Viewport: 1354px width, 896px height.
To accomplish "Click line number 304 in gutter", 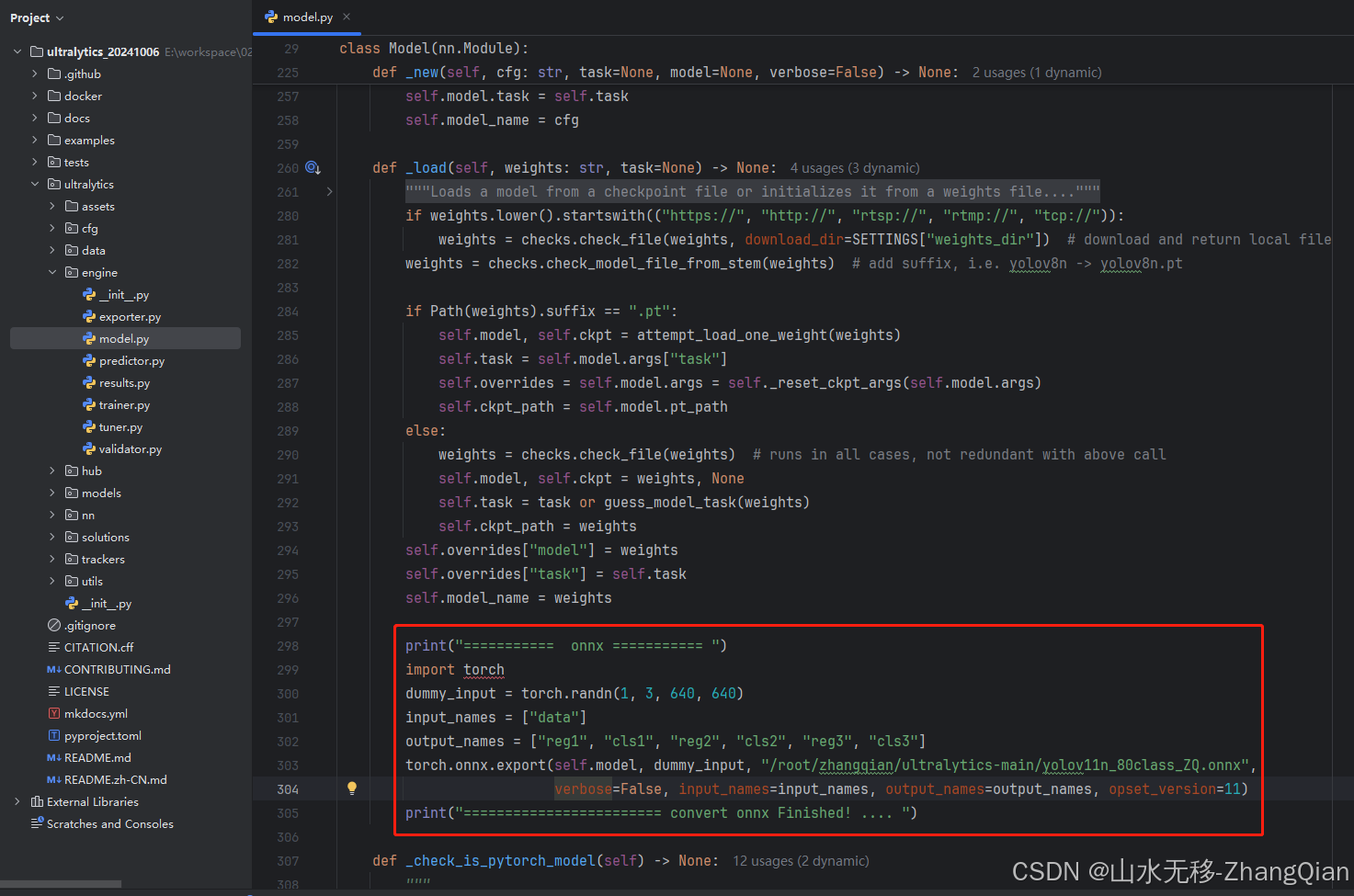I will point(288,789).
